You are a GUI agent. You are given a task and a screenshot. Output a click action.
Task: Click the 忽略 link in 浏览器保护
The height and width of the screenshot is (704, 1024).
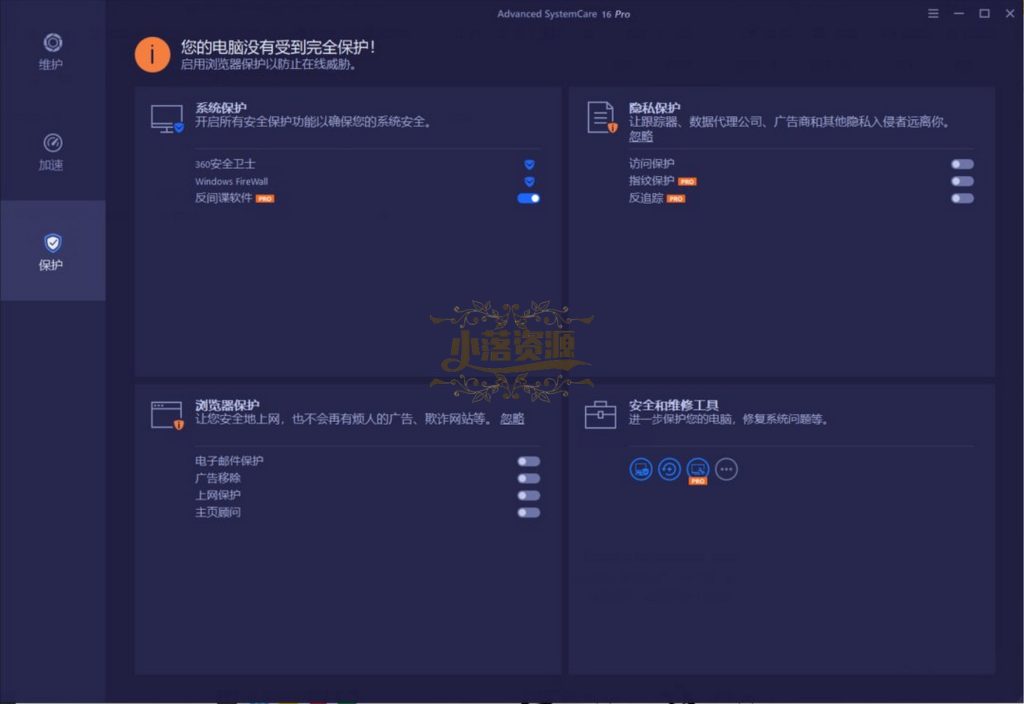tap(512, 419)
